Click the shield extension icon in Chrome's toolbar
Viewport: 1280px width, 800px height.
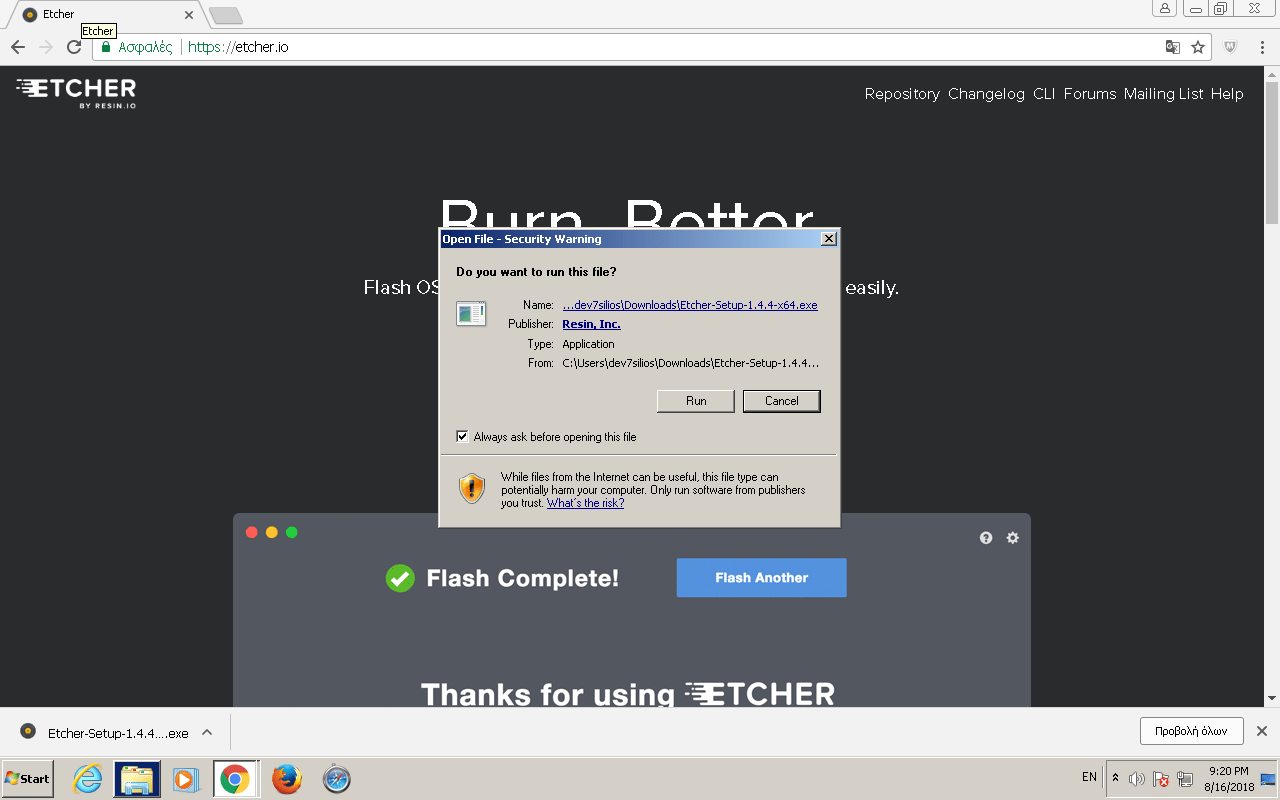(x=1232, y=47)
